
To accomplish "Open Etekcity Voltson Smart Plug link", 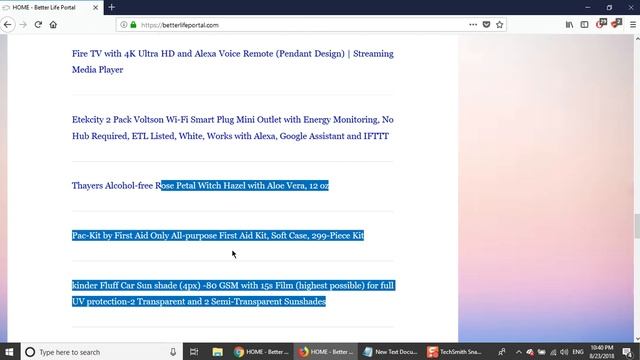I will 233,128.
